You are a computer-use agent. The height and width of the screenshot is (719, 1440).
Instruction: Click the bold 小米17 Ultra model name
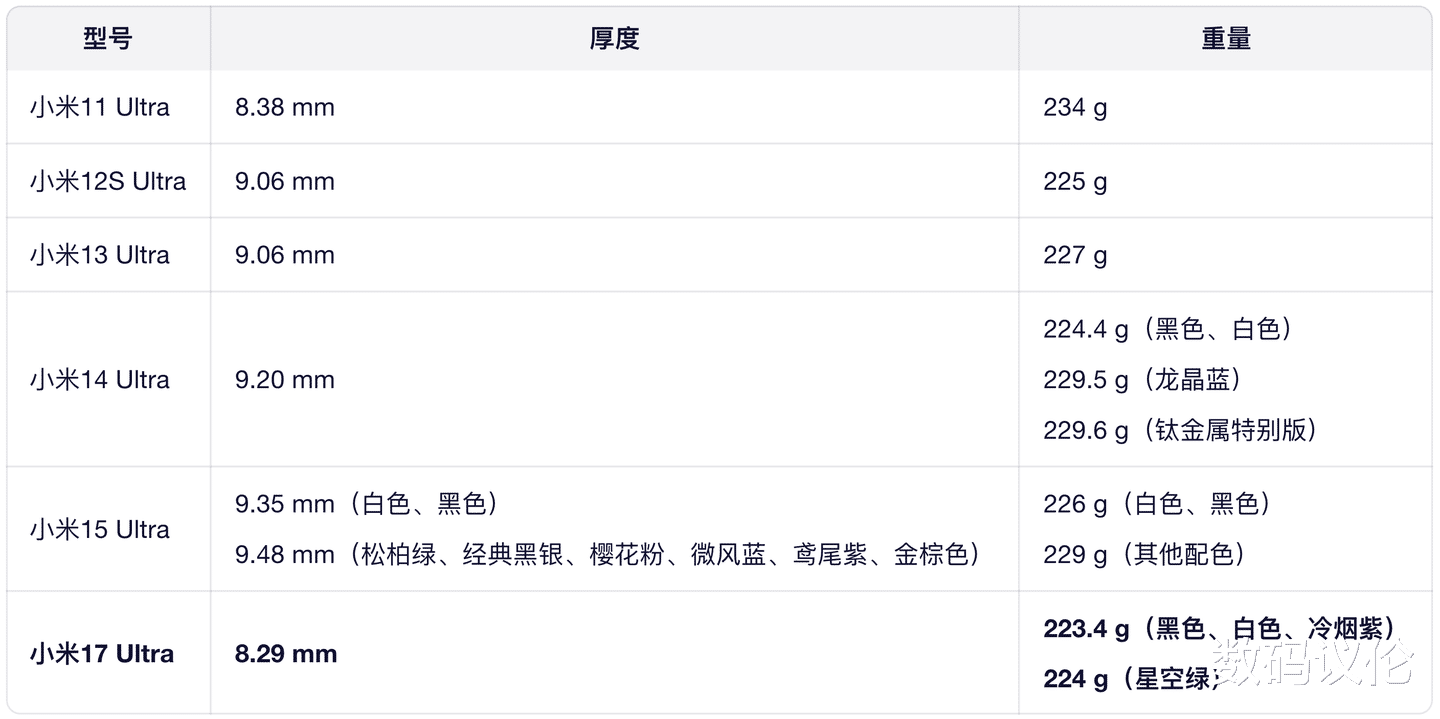(102, 654)
